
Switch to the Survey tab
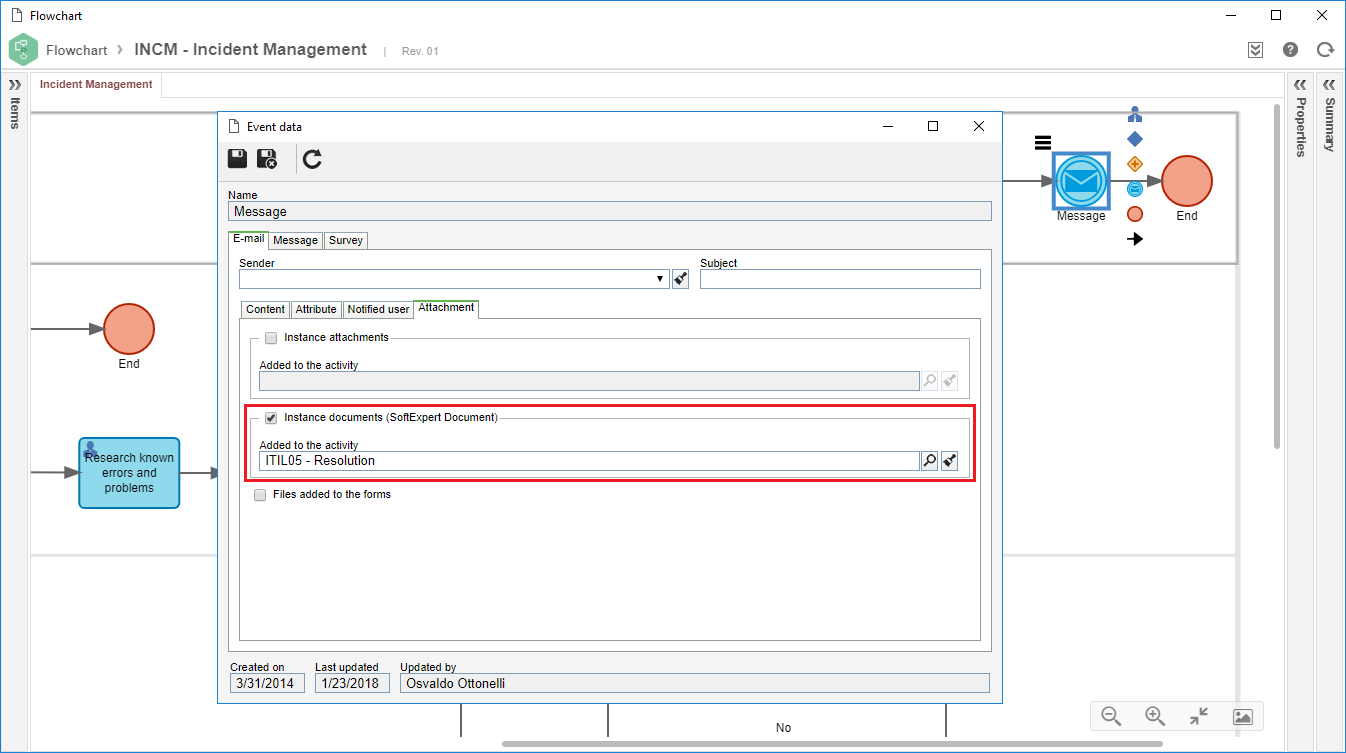346,240
